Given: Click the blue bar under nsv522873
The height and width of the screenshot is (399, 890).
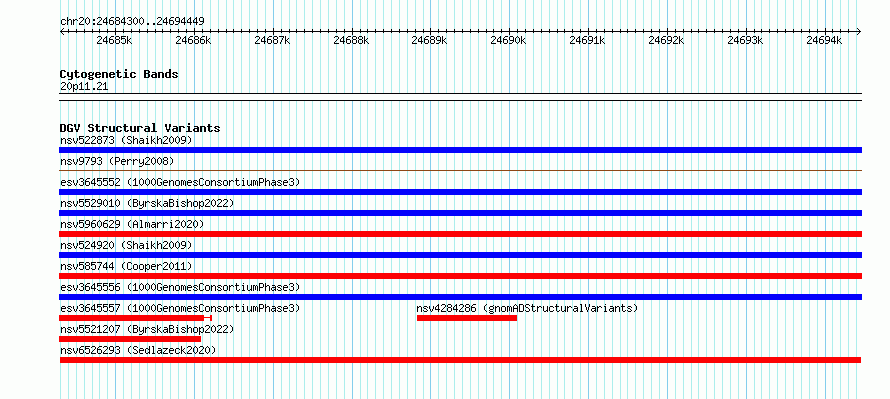Looking at the screenshot, I should tap(460, 150).
